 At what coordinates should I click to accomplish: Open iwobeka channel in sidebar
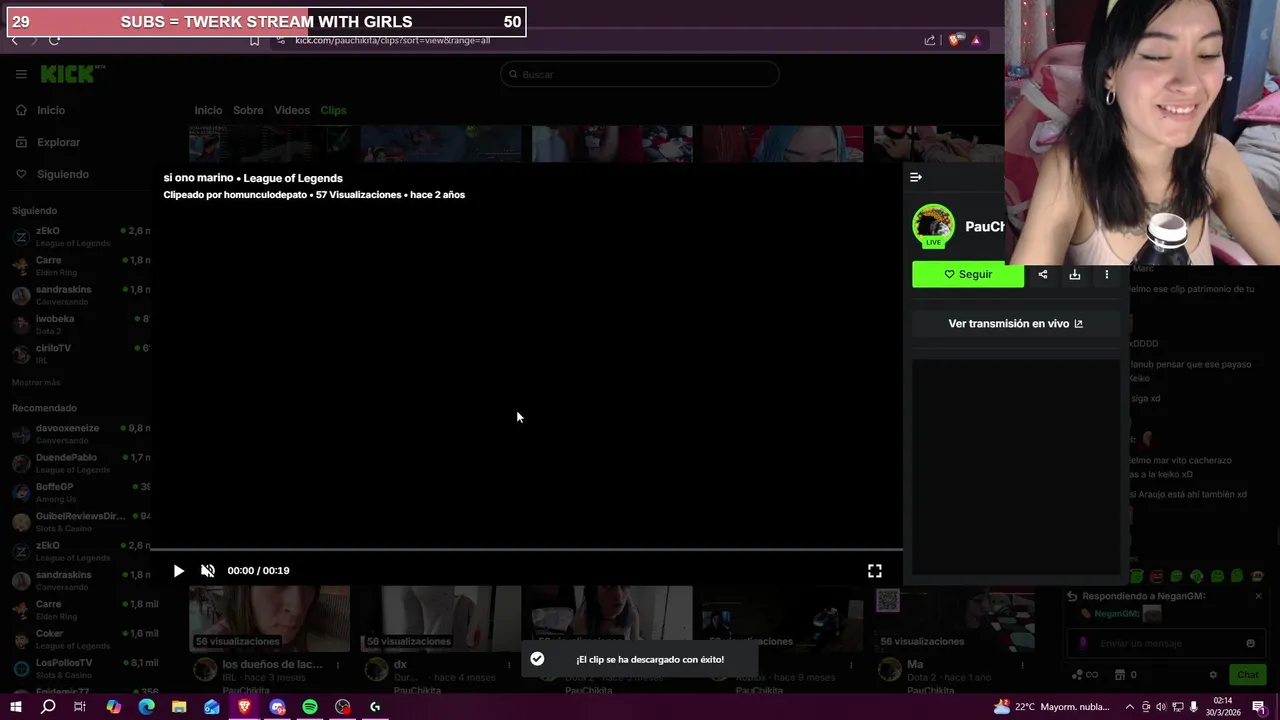(80, 324)
